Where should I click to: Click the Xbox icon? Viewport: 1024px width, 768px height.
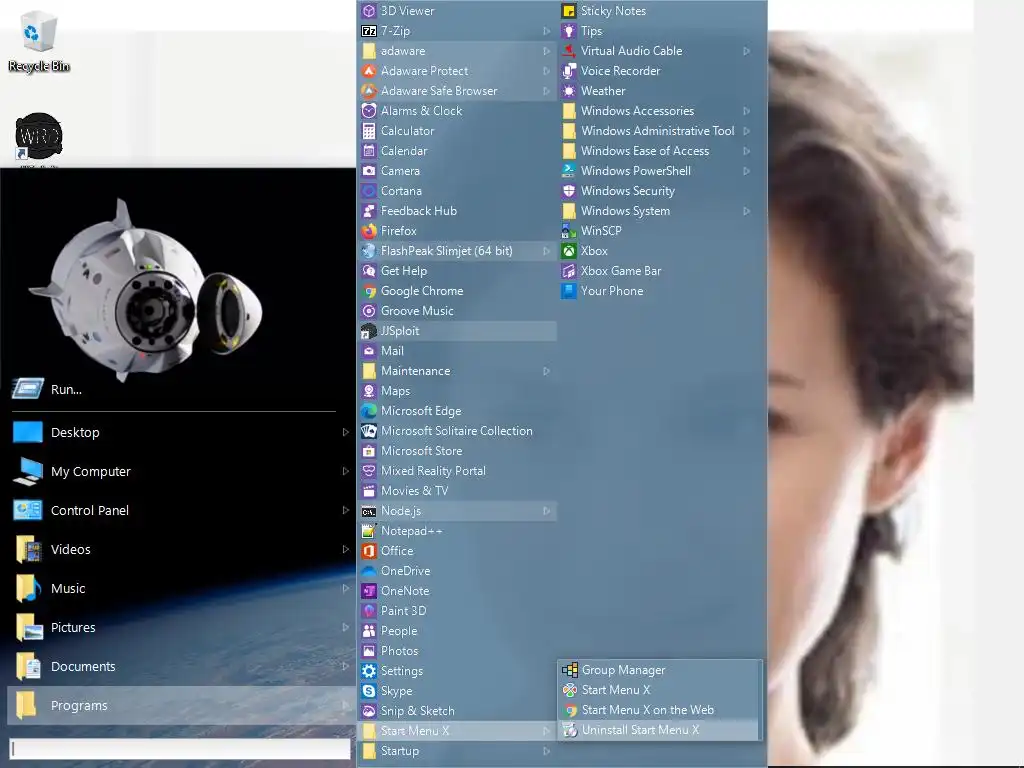[569, 251]
